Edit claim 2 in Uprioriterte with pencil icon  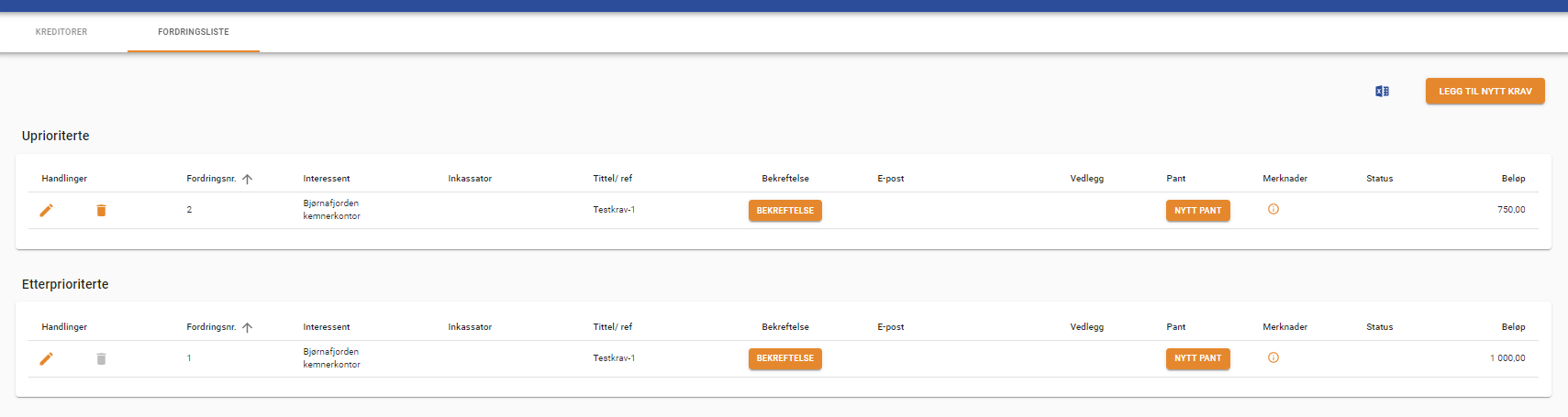[46, 211]
